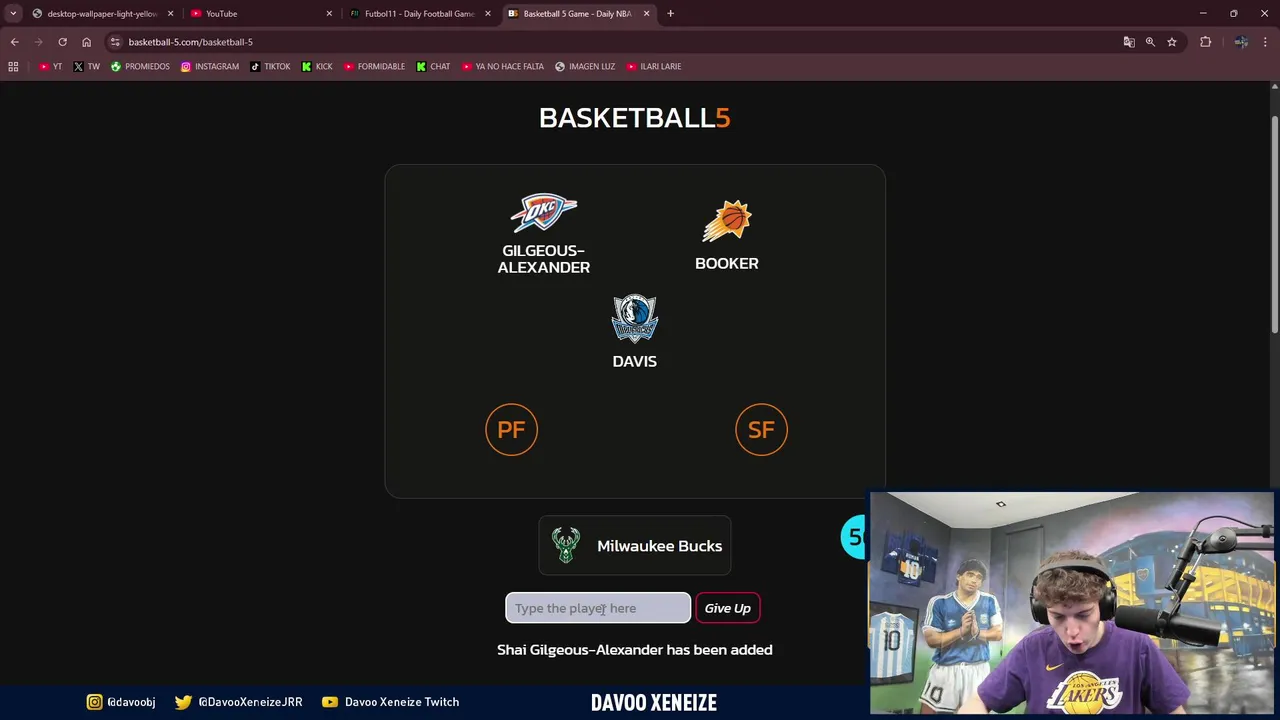Viewport: 1280px width, 720px height.
Task: Select the PF position slot
Action: [x=511, y=430]
